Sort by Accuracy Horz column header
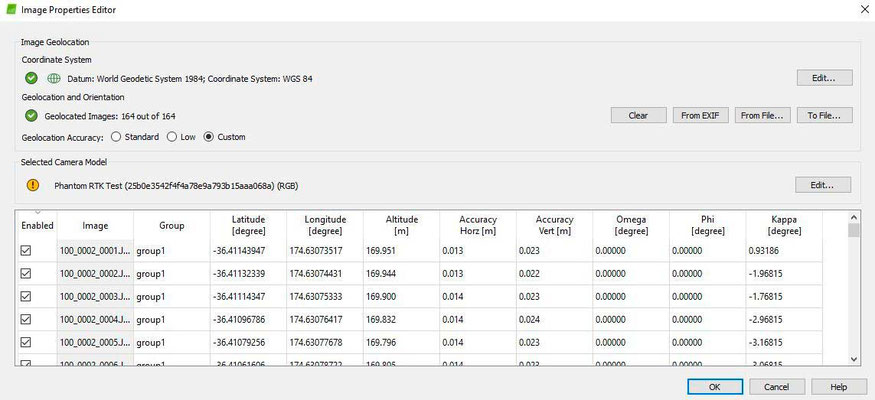Viewport: 875px width, 400px height. (478, 225)
